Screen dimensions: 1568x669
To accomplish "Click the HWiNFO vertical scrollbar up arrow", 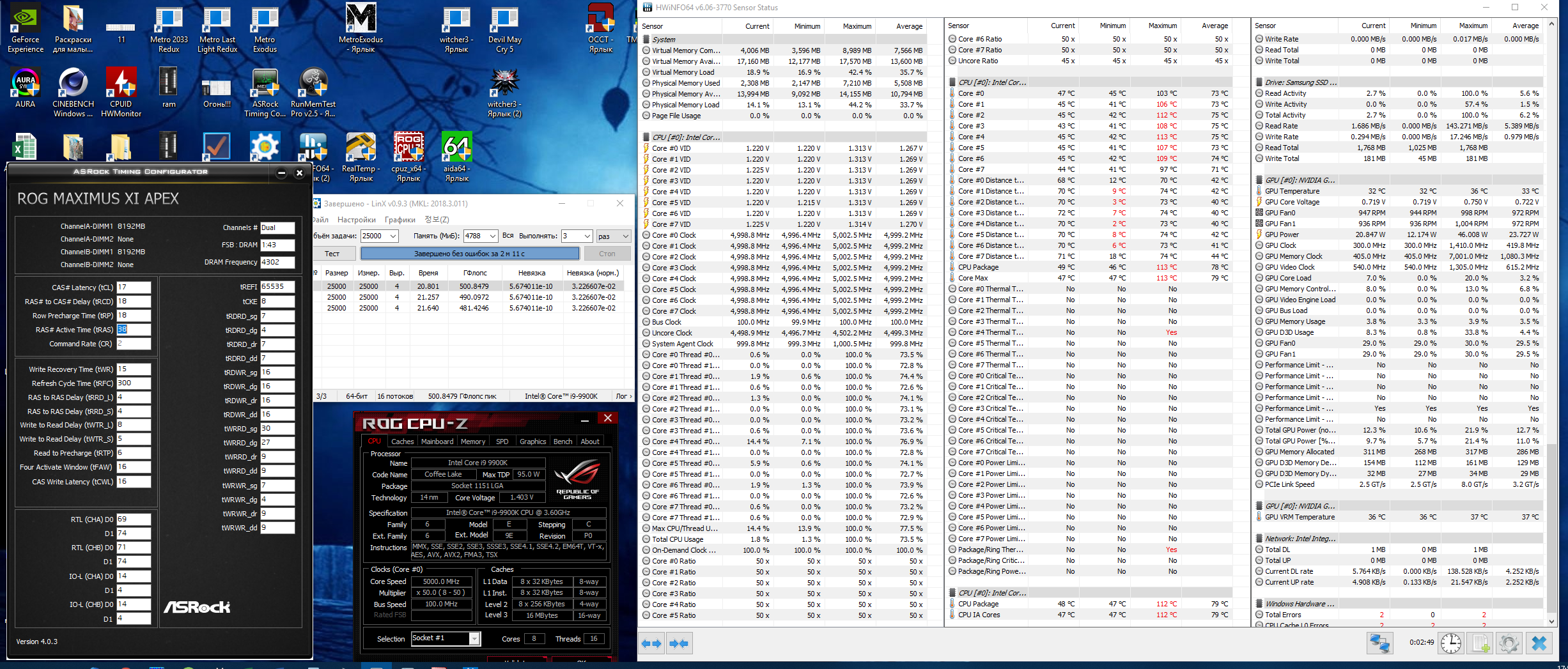I will (1551, 25).
